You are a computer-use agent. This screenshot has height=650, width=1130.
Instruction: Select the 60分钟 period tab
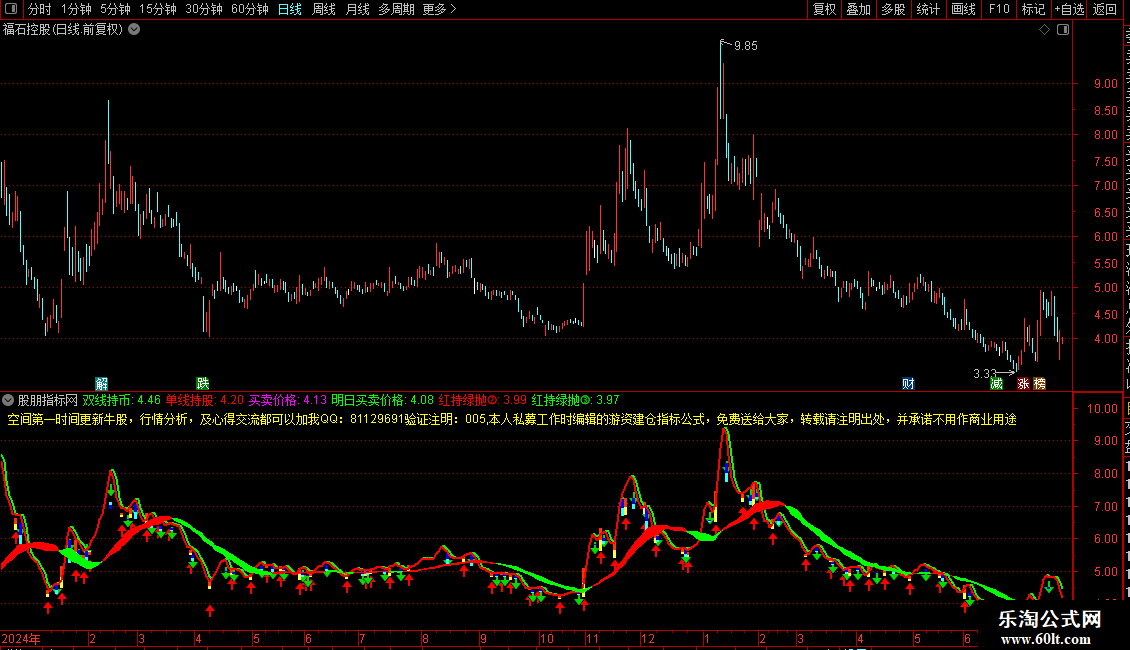click(250, 9)
